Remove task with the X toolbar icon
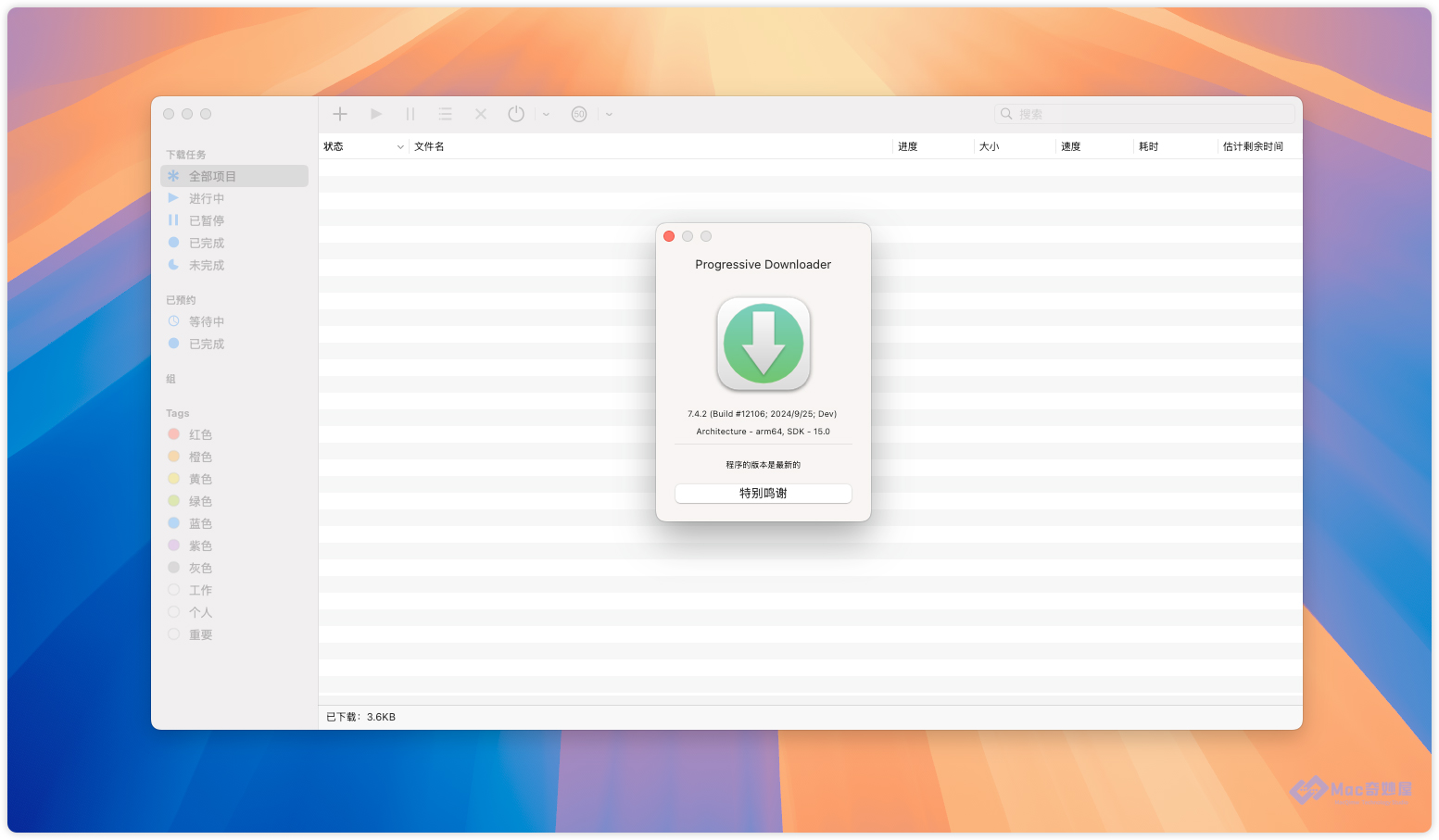 pyautogui.click(x=481, y=114)
